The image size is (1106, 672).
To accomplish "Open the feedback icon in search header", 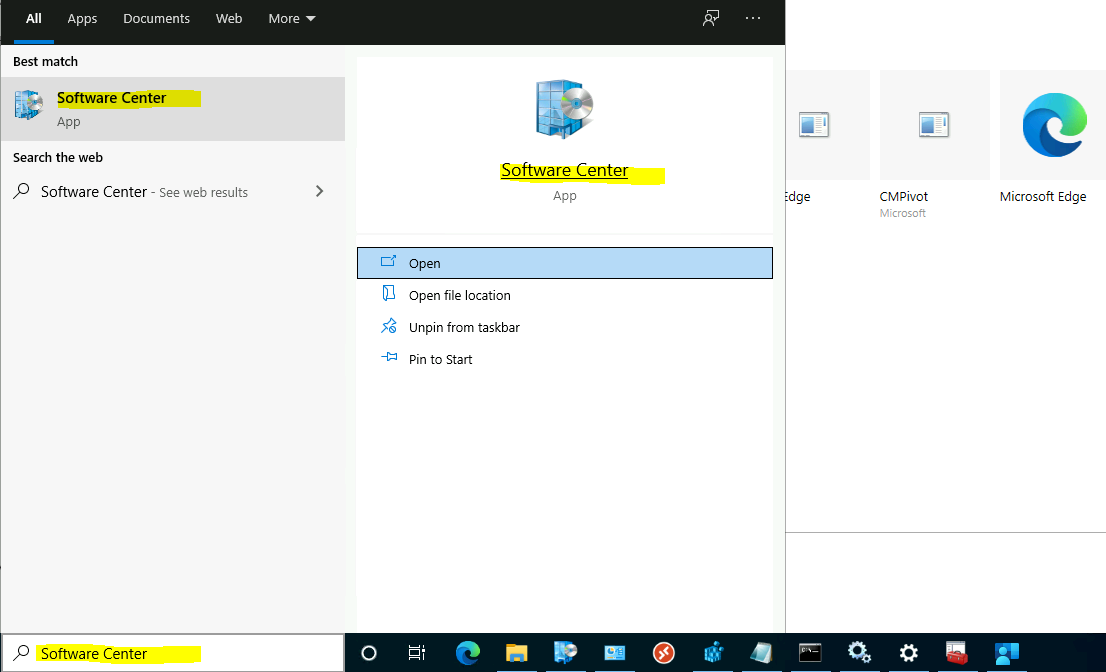I will click(x=711, y=18).
